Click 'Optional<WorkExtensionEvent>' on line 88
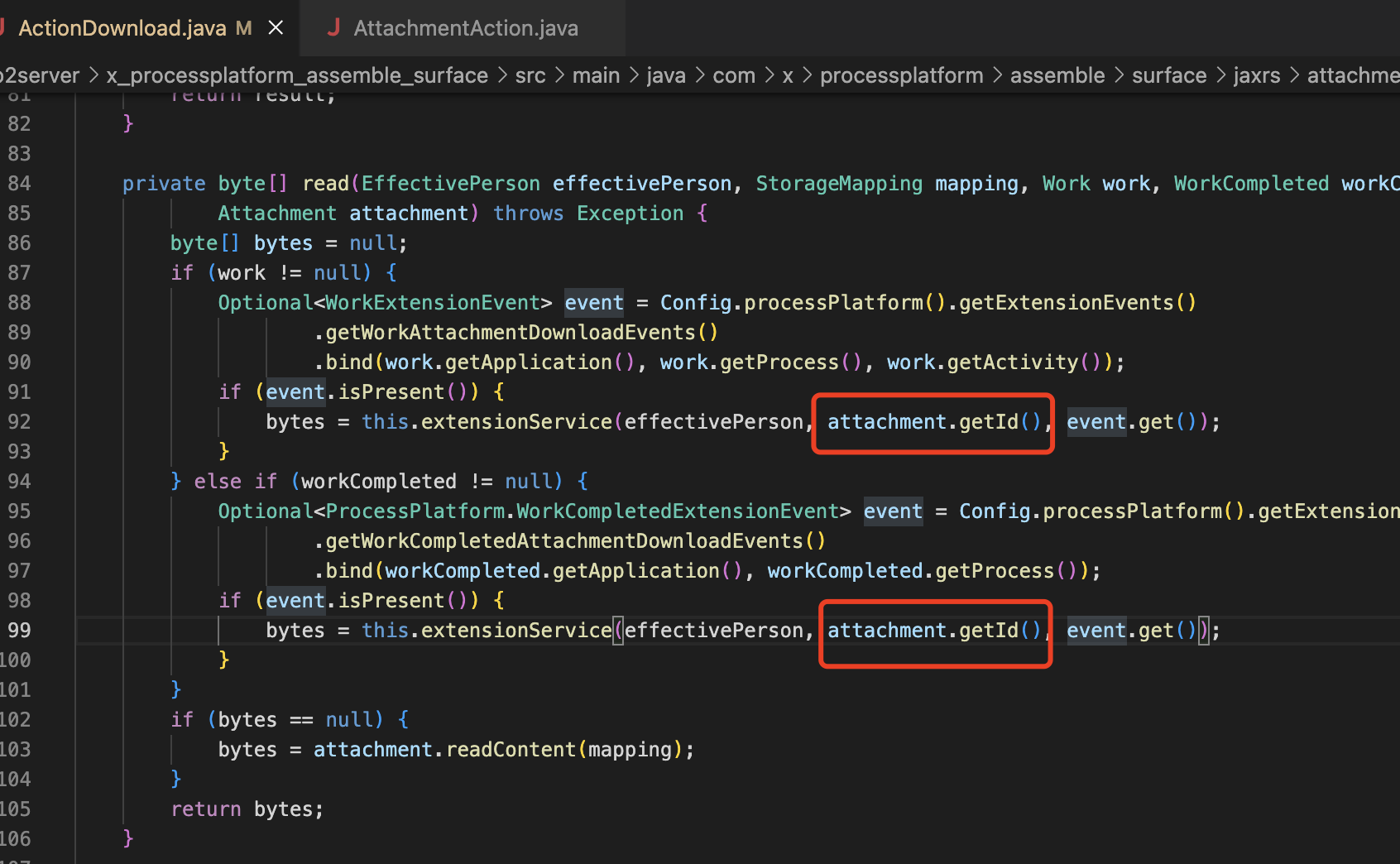The height and width of the screenshot is (864, 1400). (x=385, y=303)
